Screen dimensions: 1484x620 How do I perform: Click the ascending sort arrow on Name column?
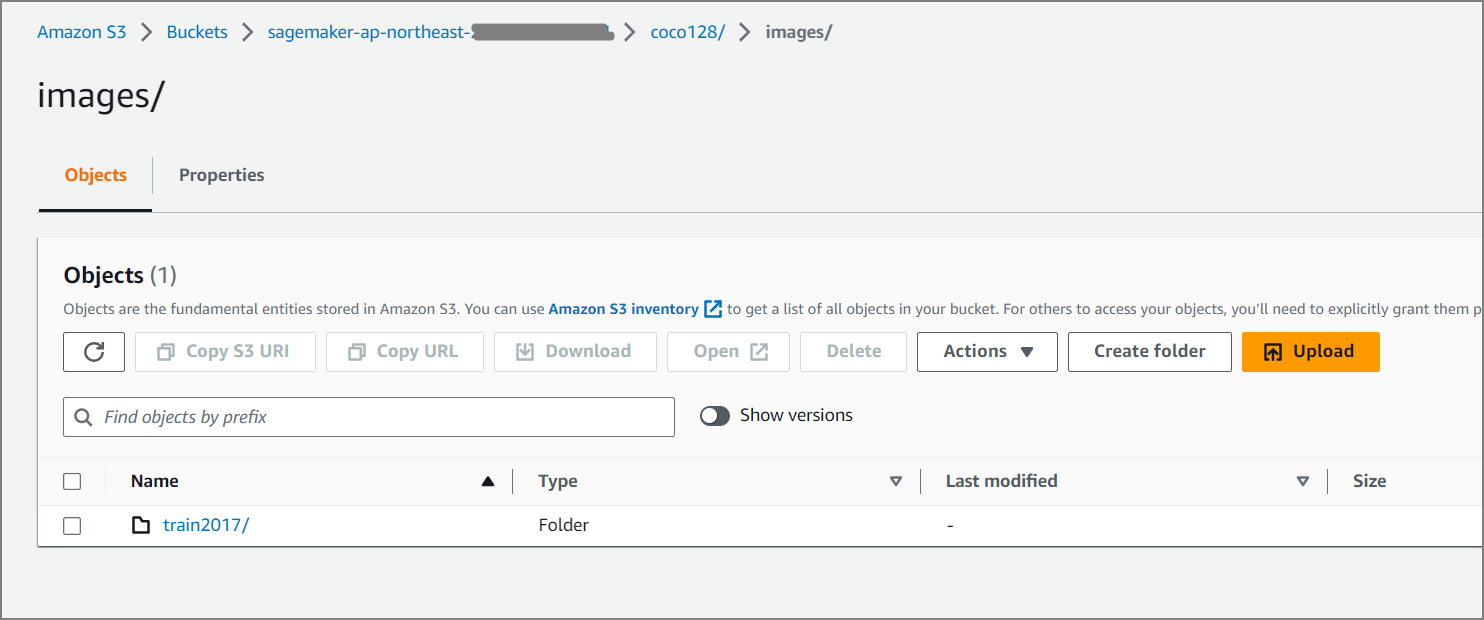(488, 482)
